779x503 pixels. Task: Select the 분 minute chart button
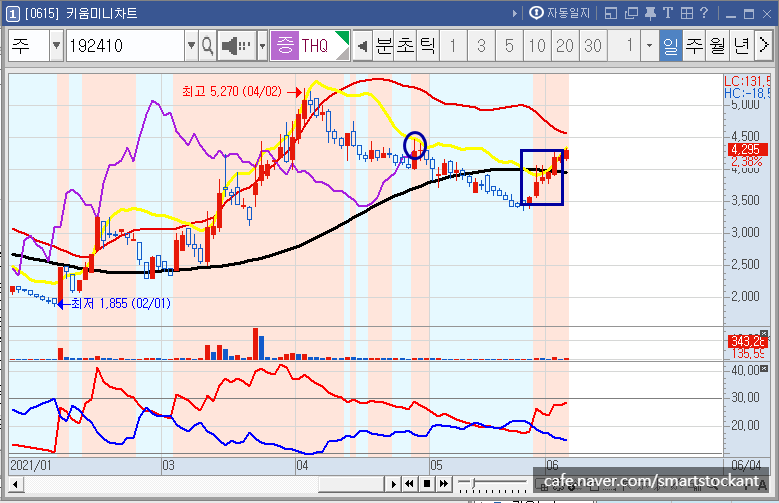tap(384, 46)
